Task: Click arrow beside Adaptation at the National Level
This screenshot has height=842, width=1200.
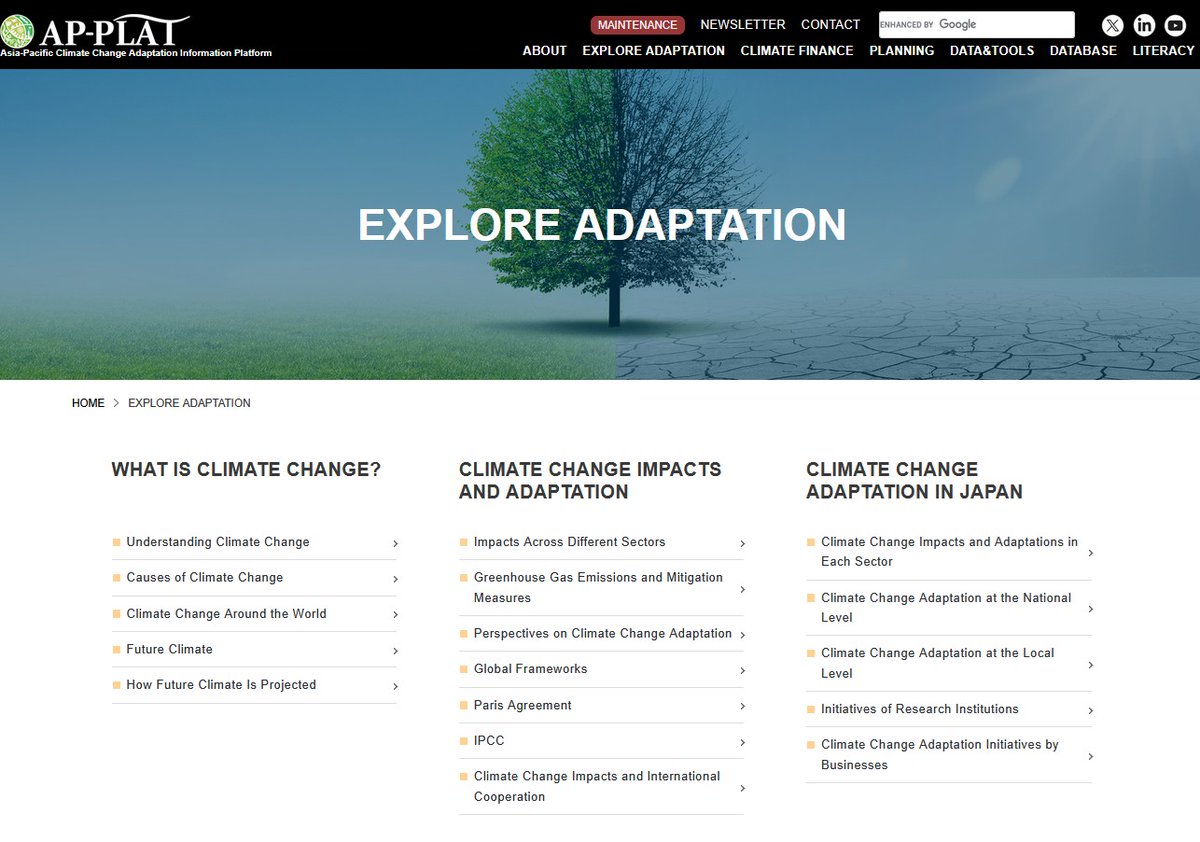Action: click(1090, 609)
